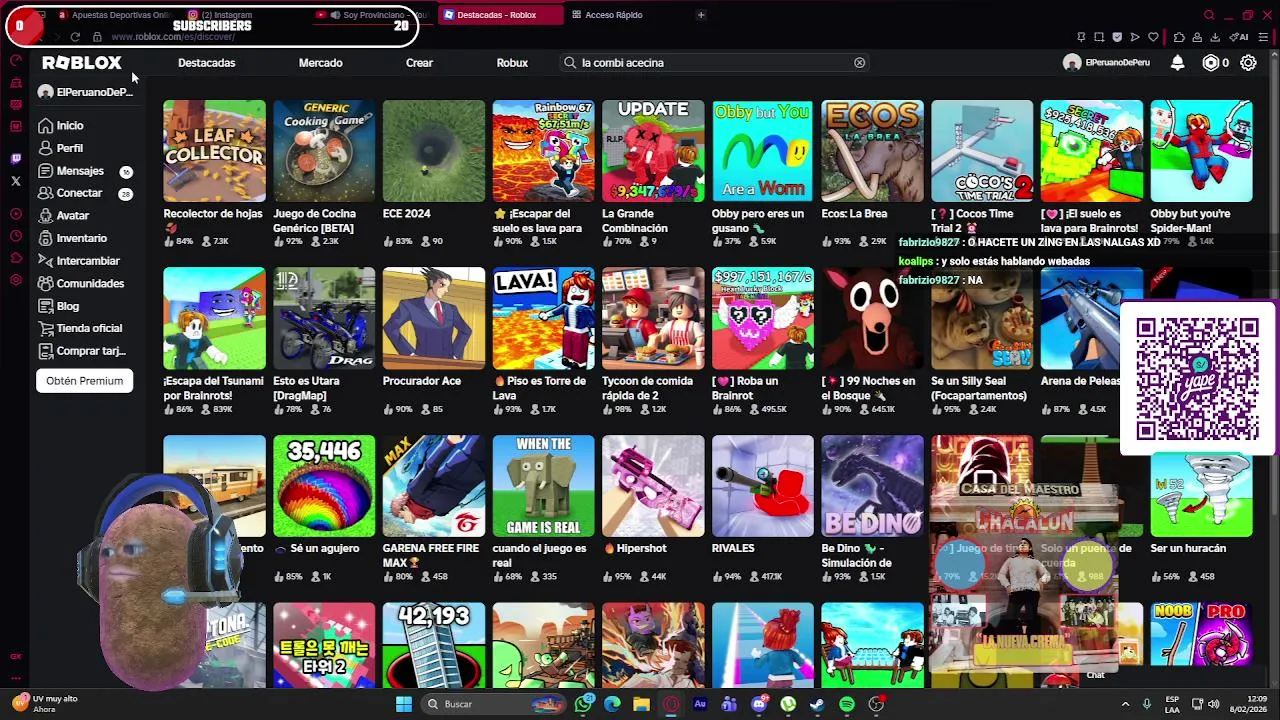Open WhatsApp from the taskbar
Screen dimensions: 1280x720
coord(583,704)
